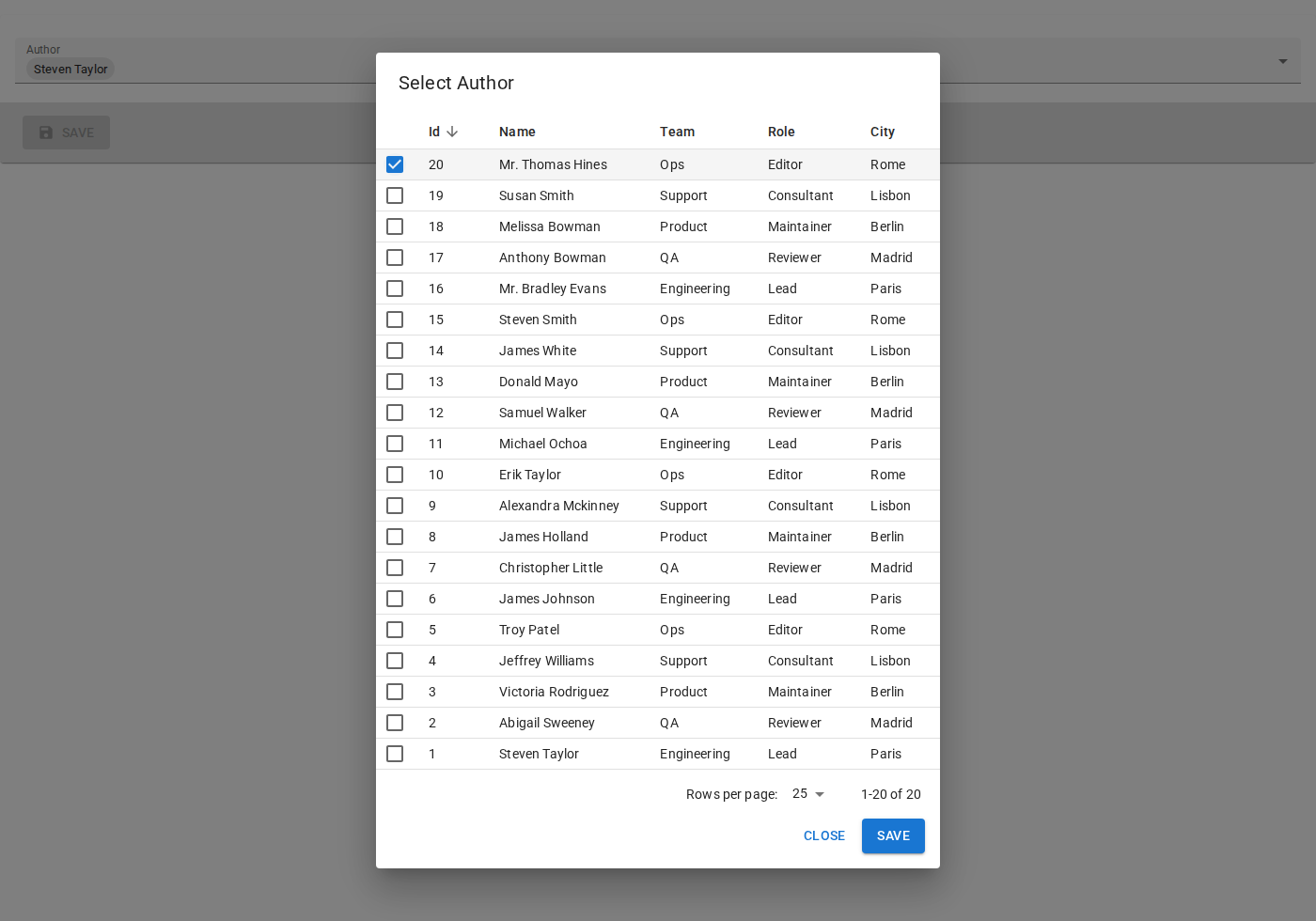Click the sort arrow next to Id header
The width and height of the screenshot is (1316, 921).
tap(453, 132)
